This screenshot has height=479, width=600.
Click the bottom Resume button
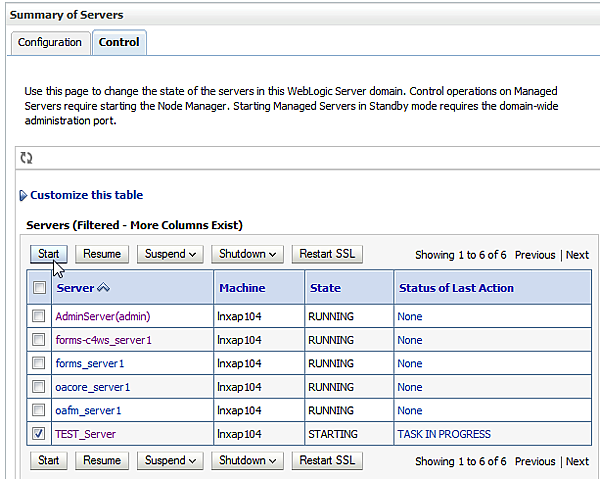tap(102, 461)
